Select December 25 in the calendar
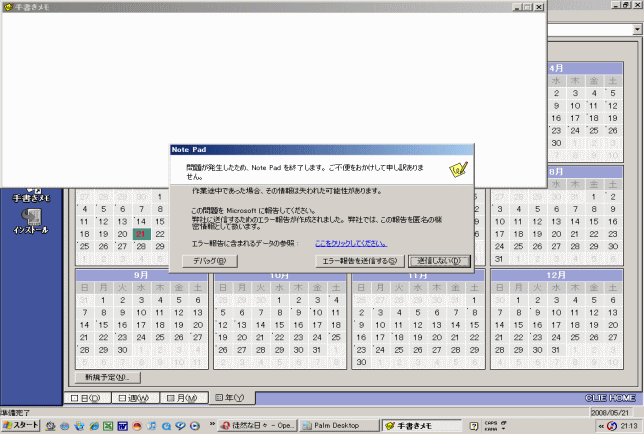Screen dimensions: 644x434 click(x=575, y=338)
